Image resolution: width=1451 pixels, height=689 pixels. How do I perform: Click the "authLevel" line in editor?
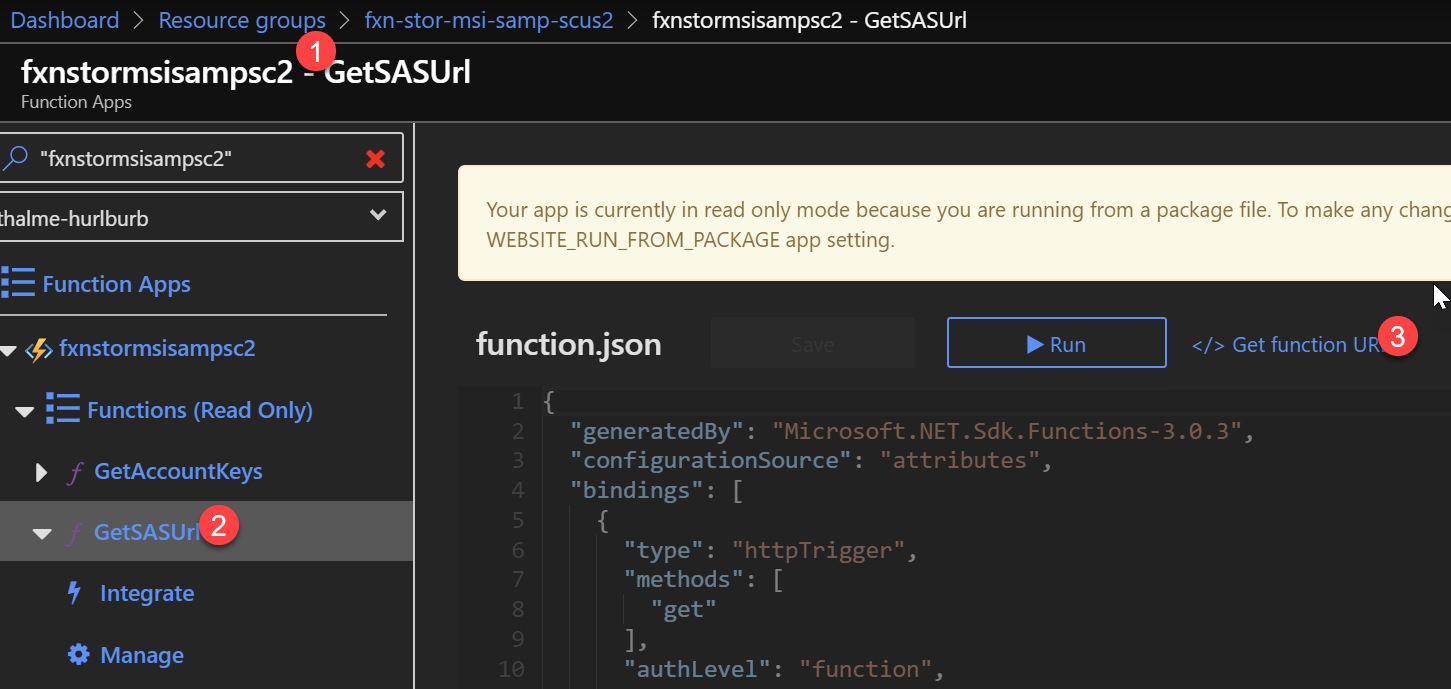783,668
